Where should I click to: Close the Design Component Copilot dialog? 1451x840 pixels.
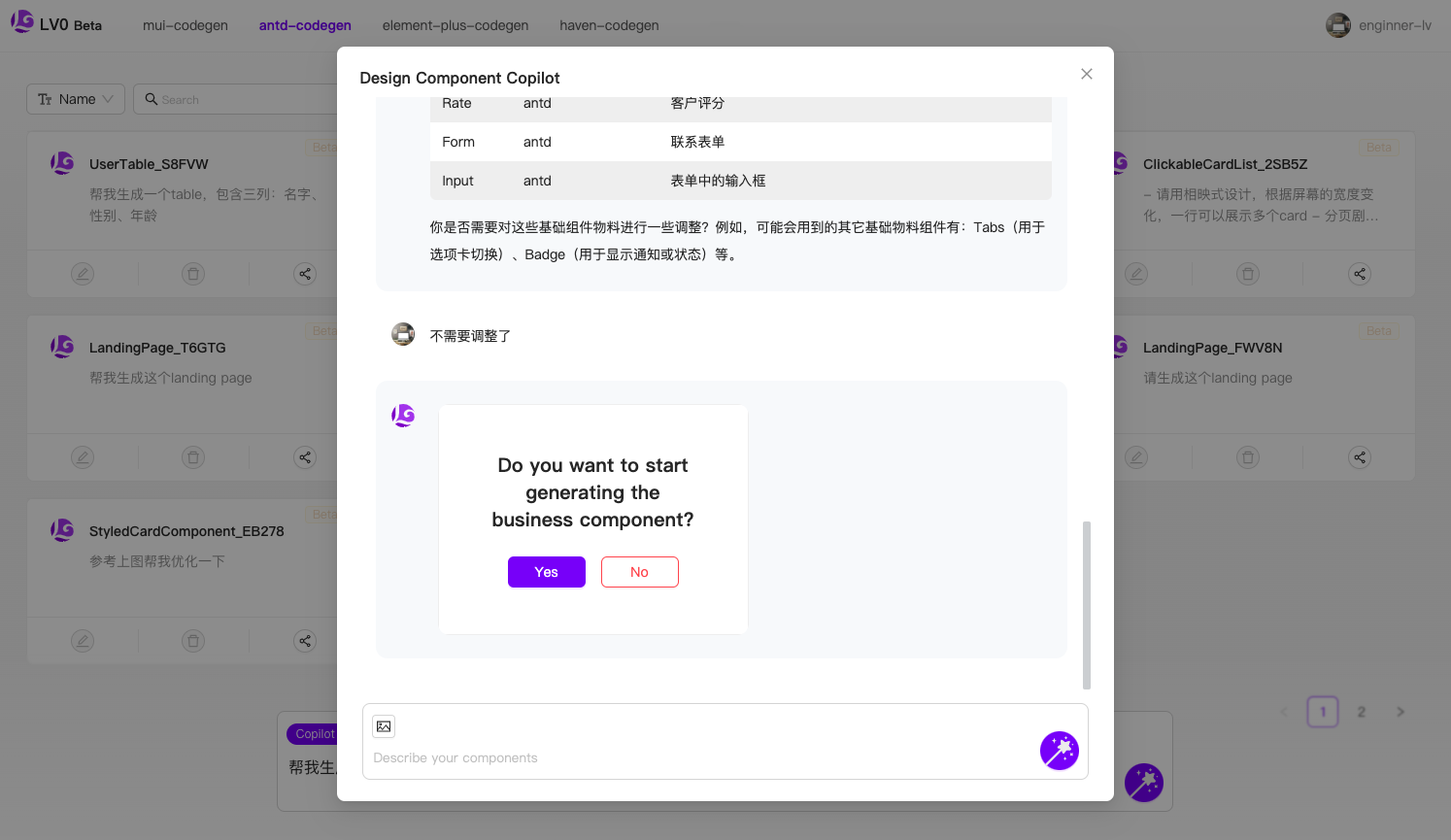point(1086,74)
